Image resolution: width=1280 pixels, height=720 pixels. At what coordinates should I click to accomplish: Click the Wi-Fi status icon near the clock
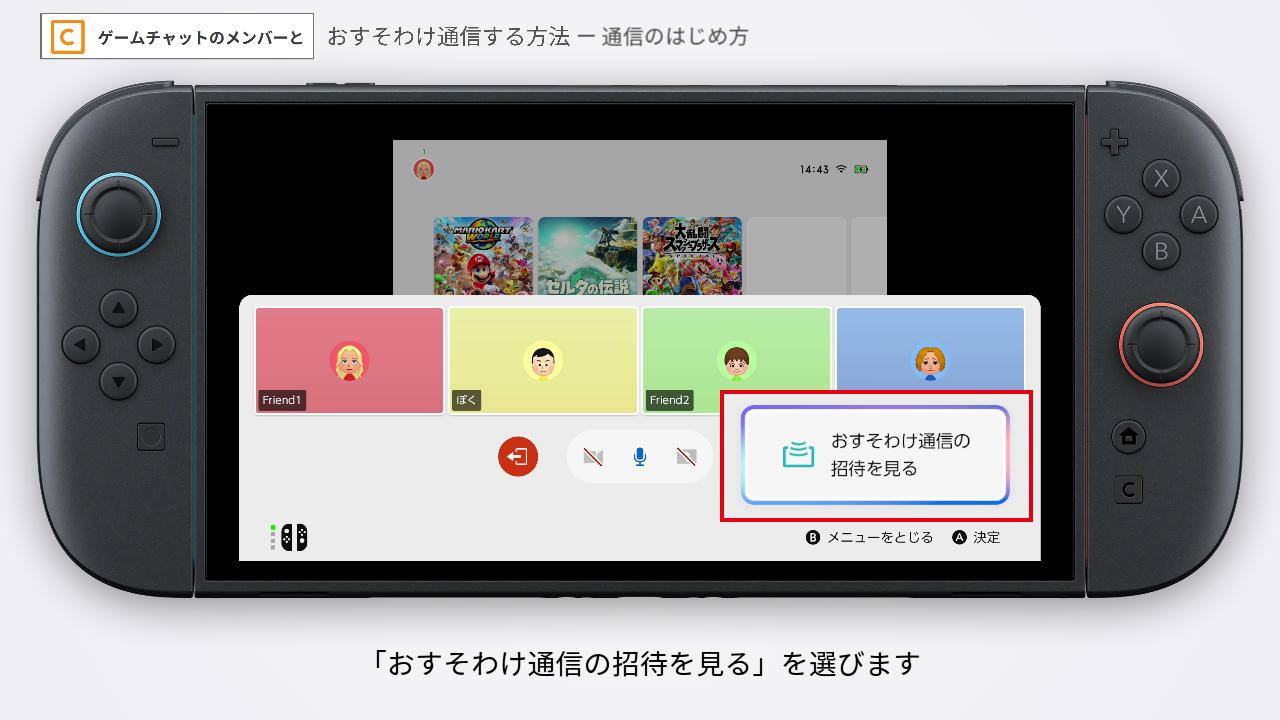pos(838,169)
